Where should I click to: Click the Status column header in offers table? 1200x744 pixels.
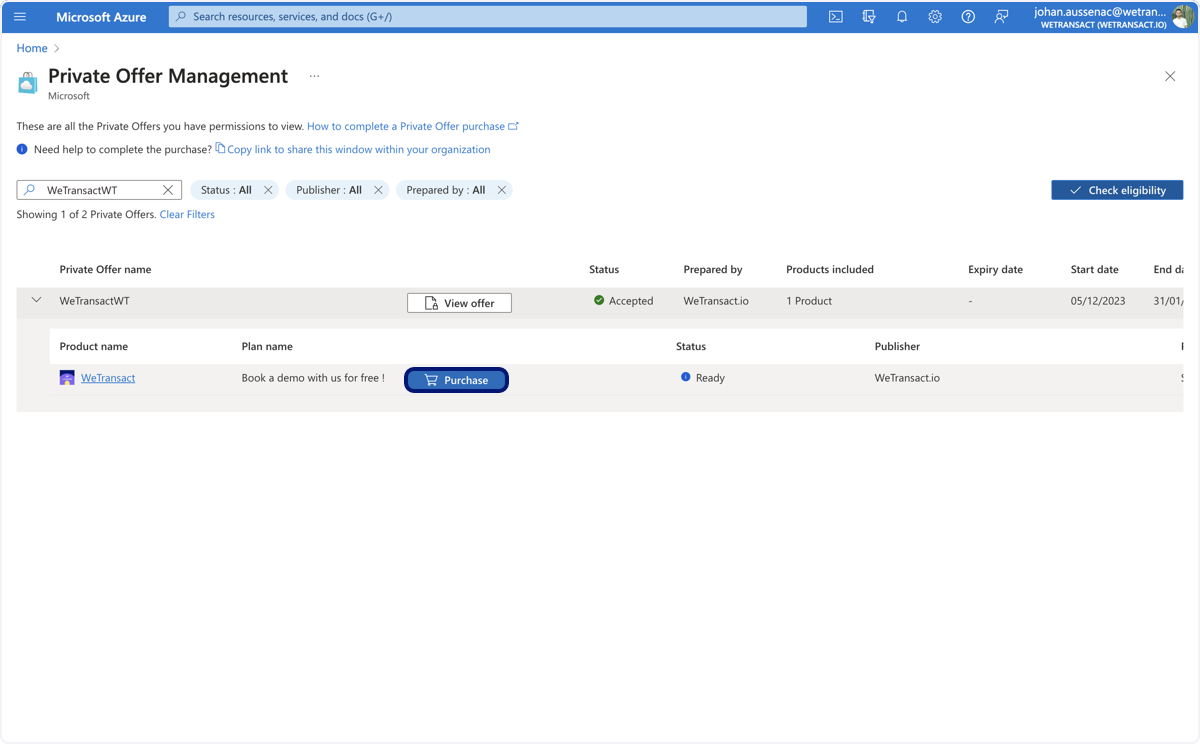point(604,269)
